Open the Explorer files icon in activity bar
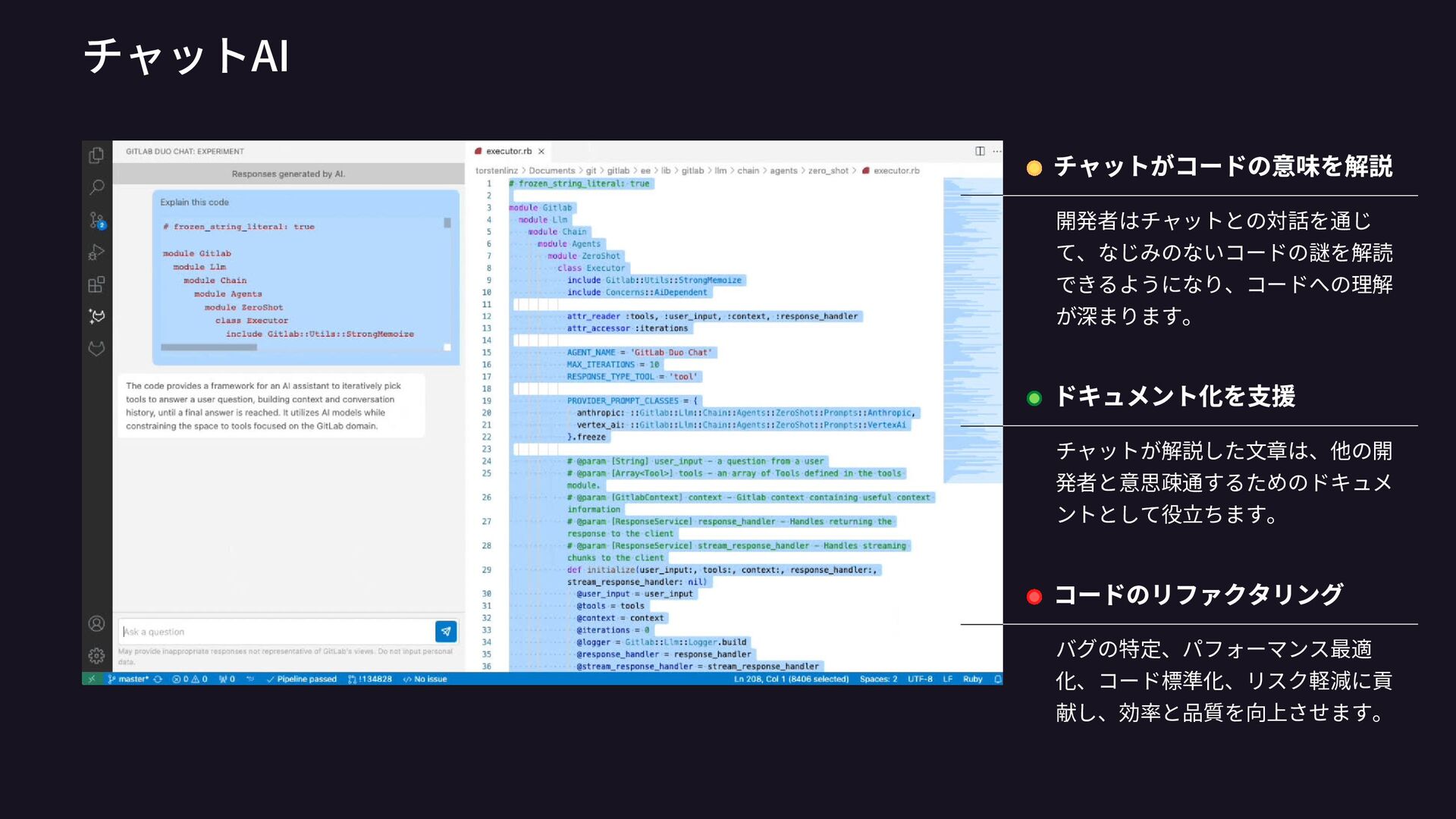This screenshot has height=819, width=1456. 96,155
